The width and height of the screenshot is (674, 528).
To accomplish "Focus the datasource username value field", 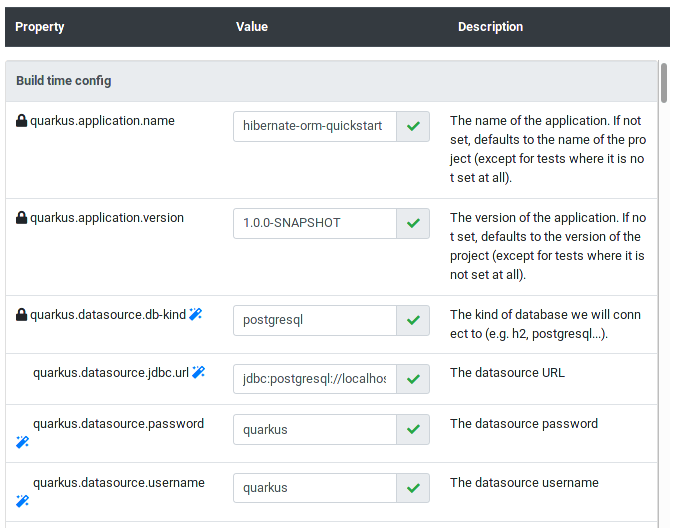I will click(315, 488).
